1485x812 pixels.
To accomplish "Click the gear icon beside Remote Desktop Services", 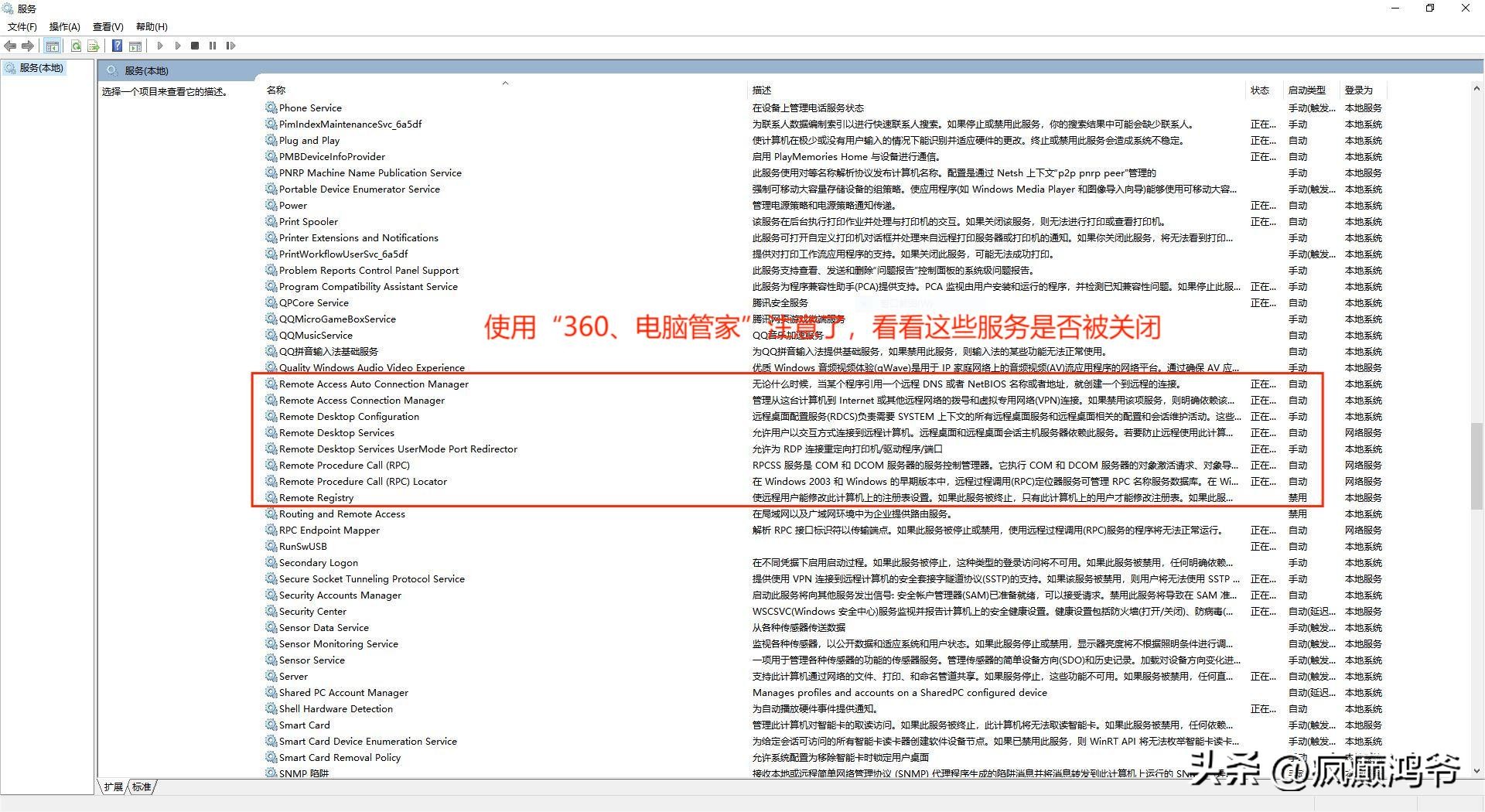I will click(271, 433).
